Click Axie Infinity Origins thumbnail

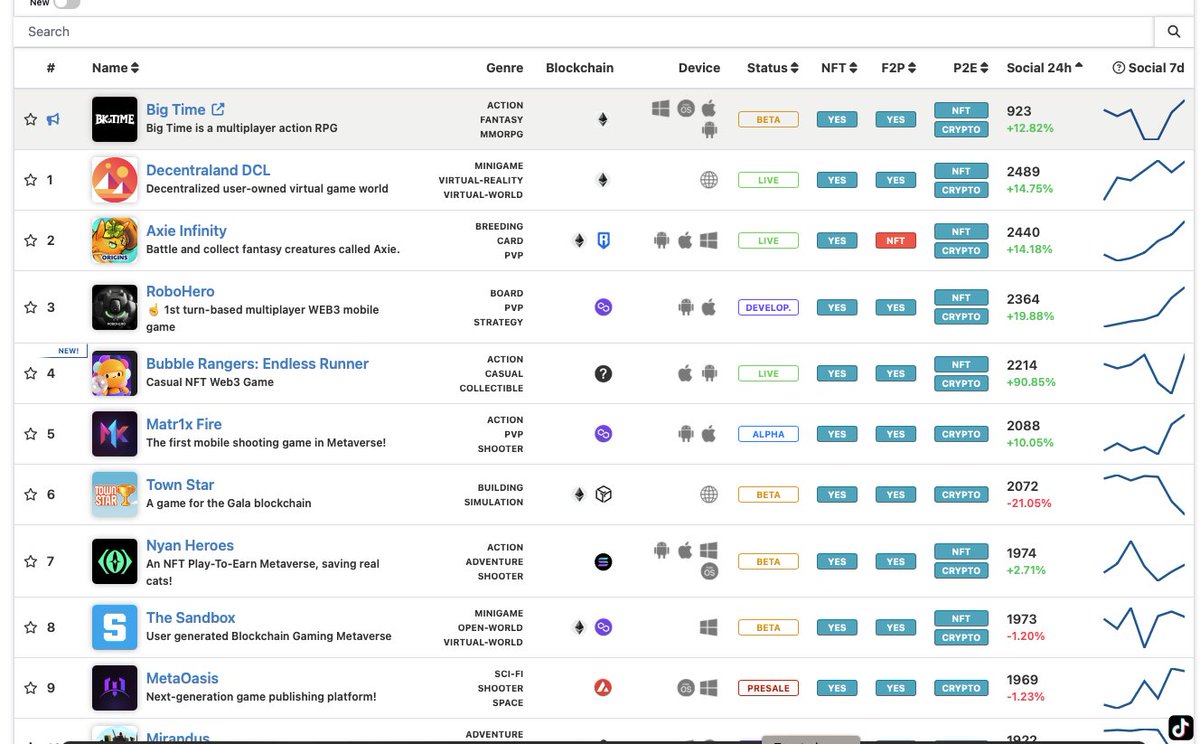click(x=115, y=240)
